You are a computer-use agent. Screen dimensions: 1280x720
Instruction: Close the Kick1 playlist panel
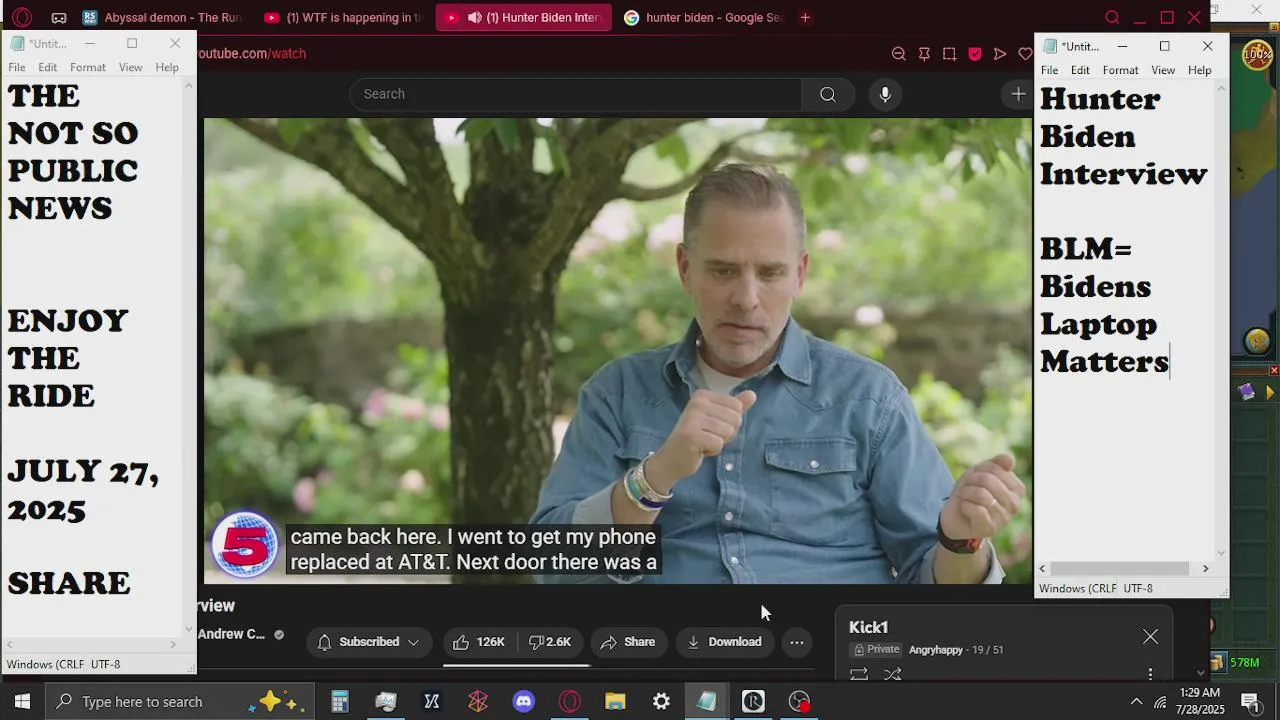click(1150, 637)
